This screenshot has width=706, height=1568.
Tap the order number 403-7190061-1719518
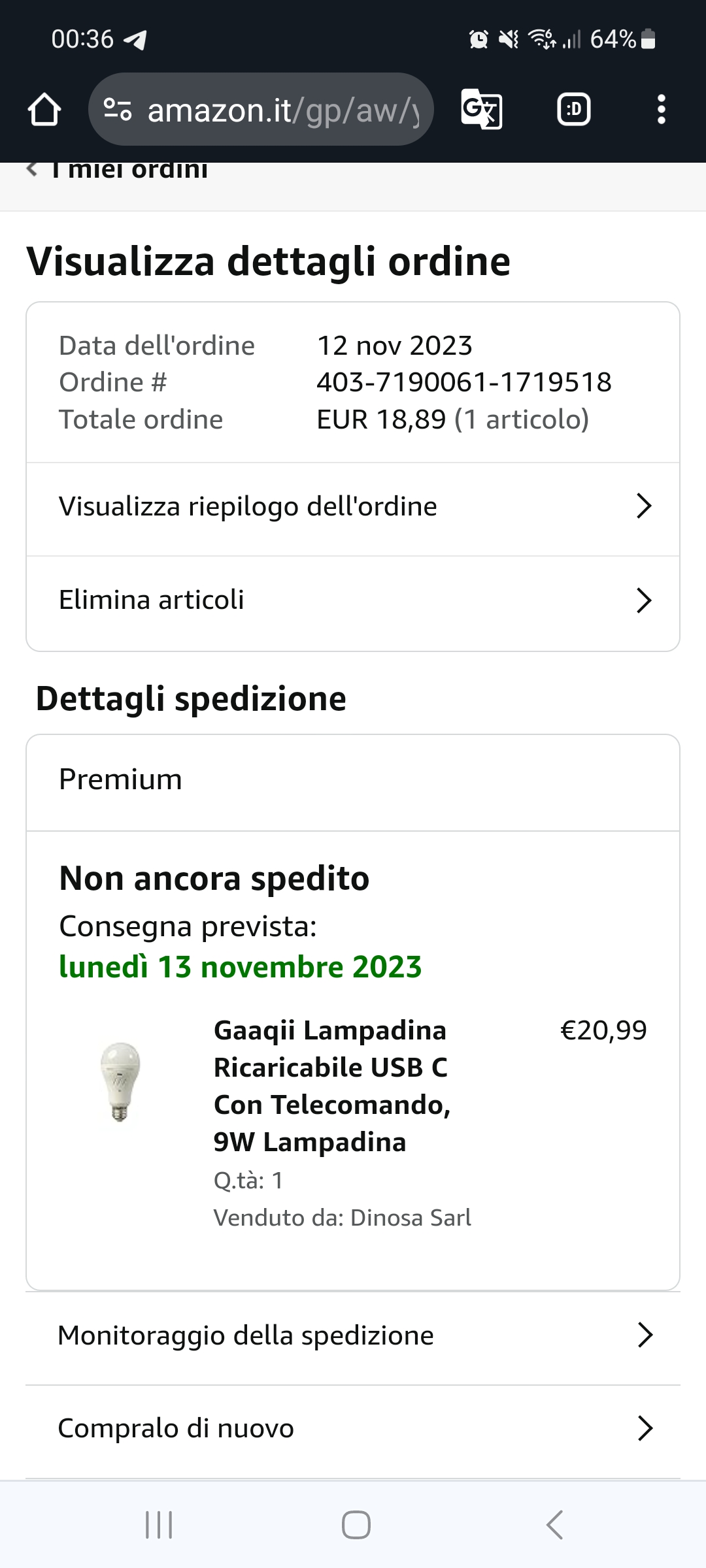pyautogui.click(x=464, y=382)
